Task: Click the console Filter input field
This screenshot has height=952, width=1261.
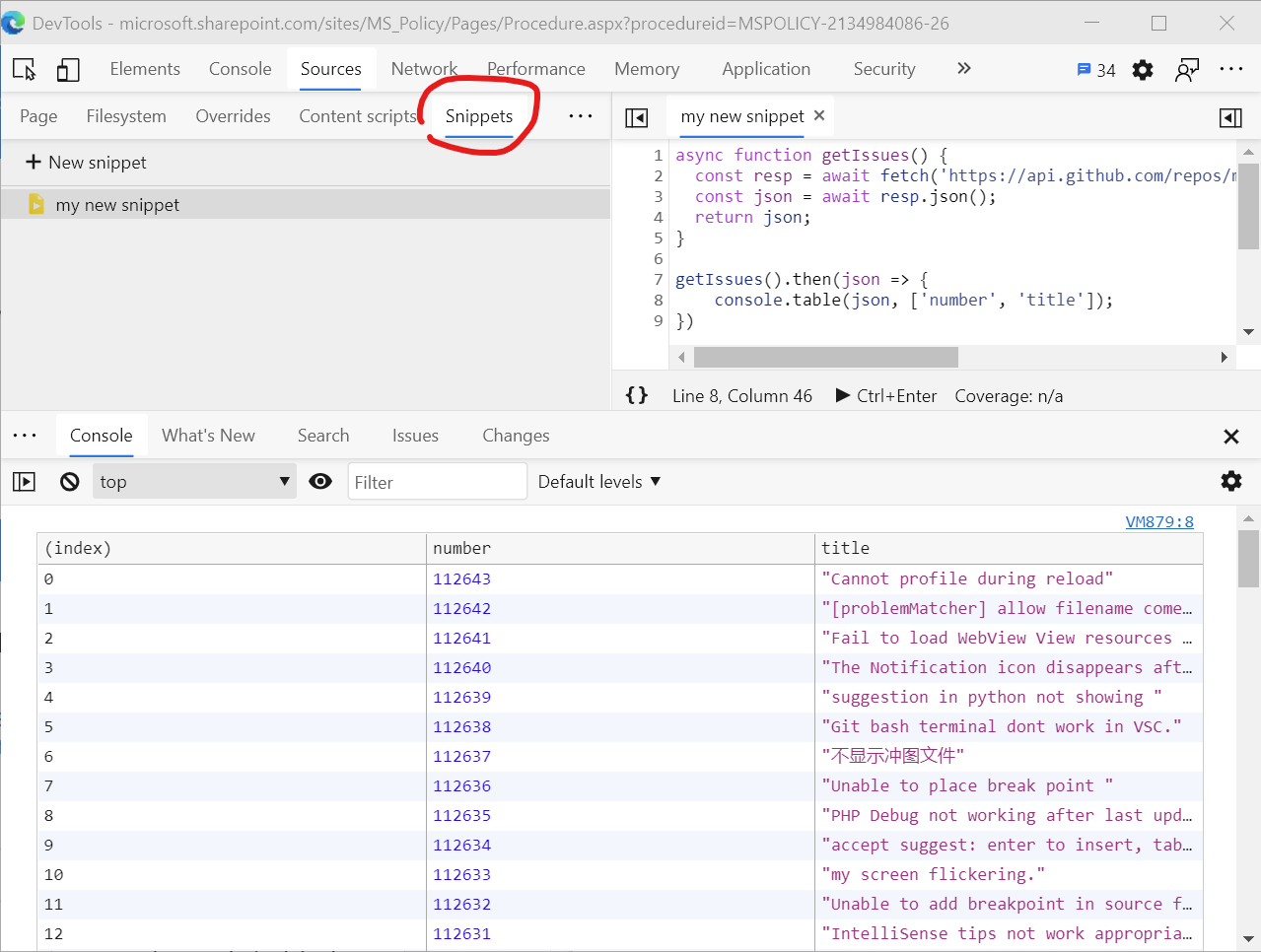Action: coord(437,482)
